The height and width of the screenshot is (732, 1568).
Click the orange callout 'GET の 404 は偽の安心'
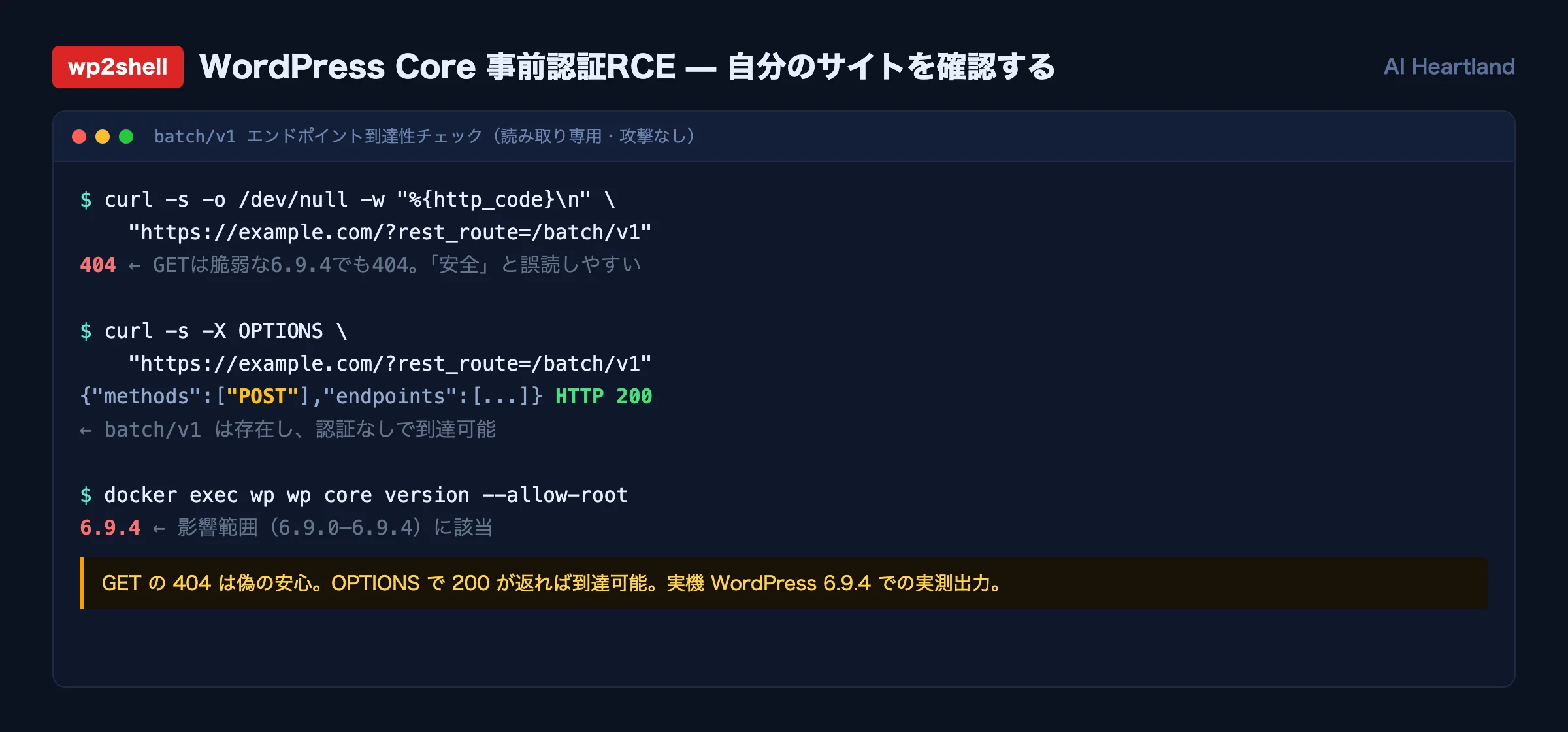pos(784,583)
